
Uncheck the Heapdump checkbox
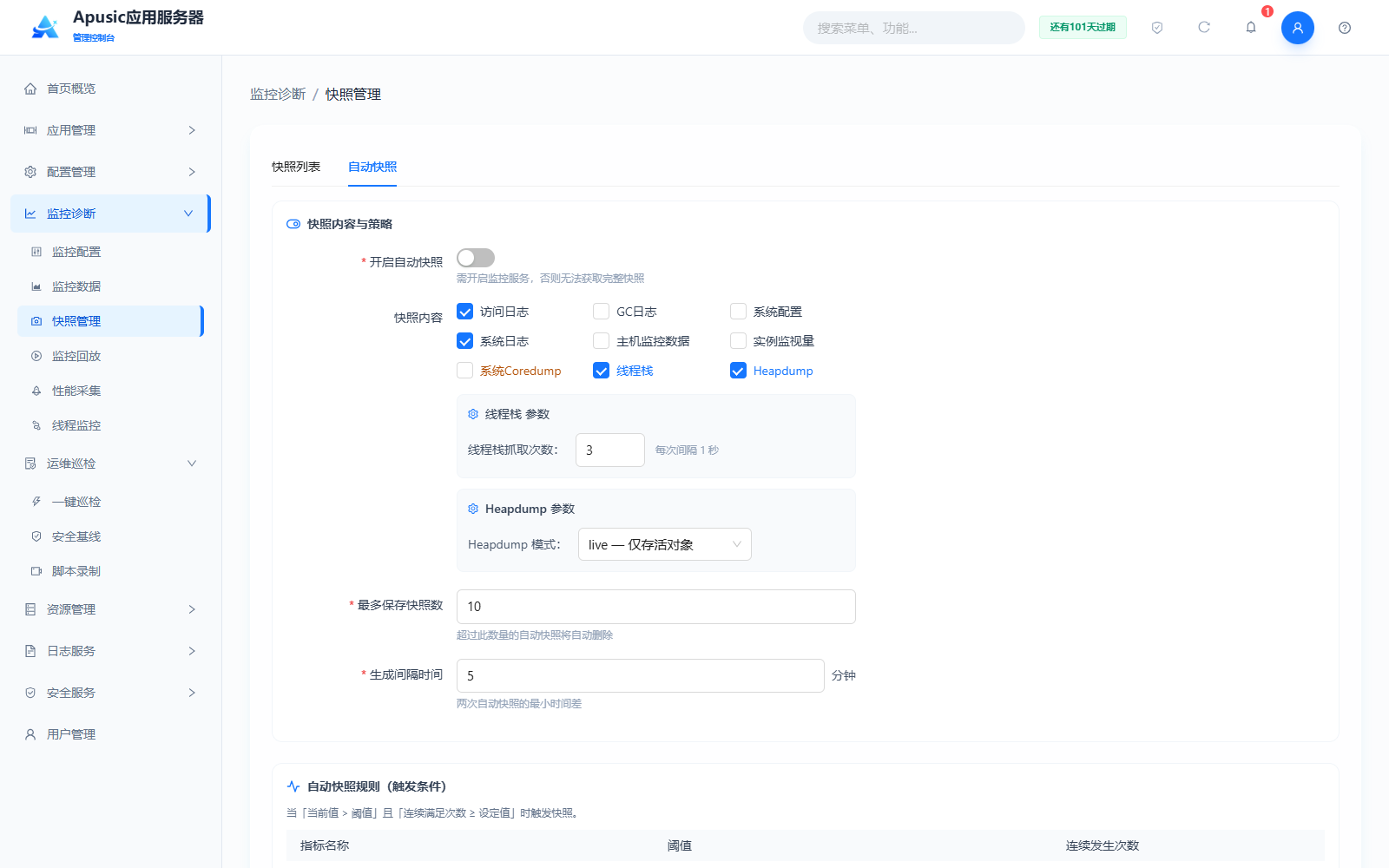pos(738,371)
